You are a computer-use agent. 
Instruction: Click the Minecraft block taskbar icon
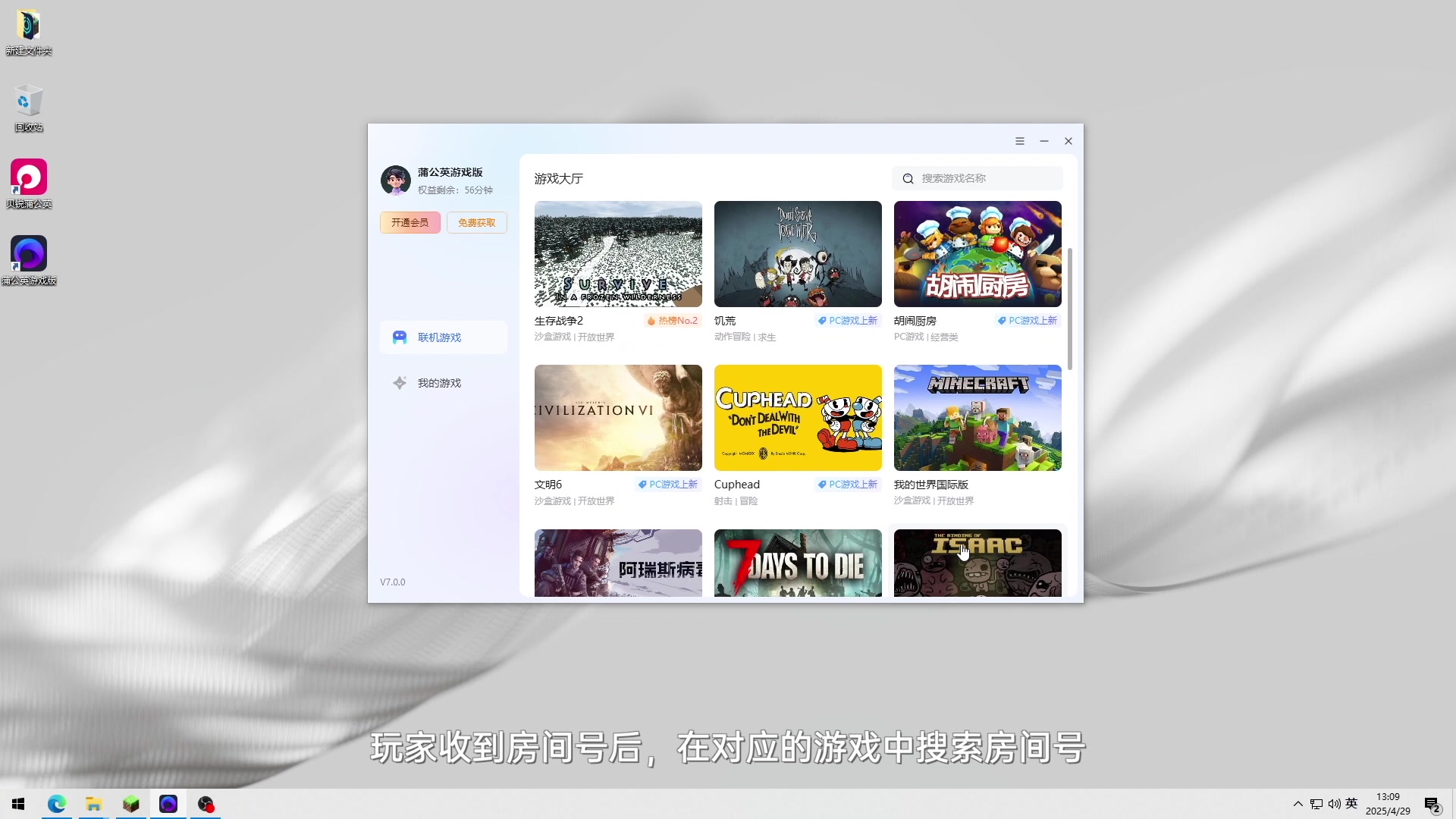(131, 804)
